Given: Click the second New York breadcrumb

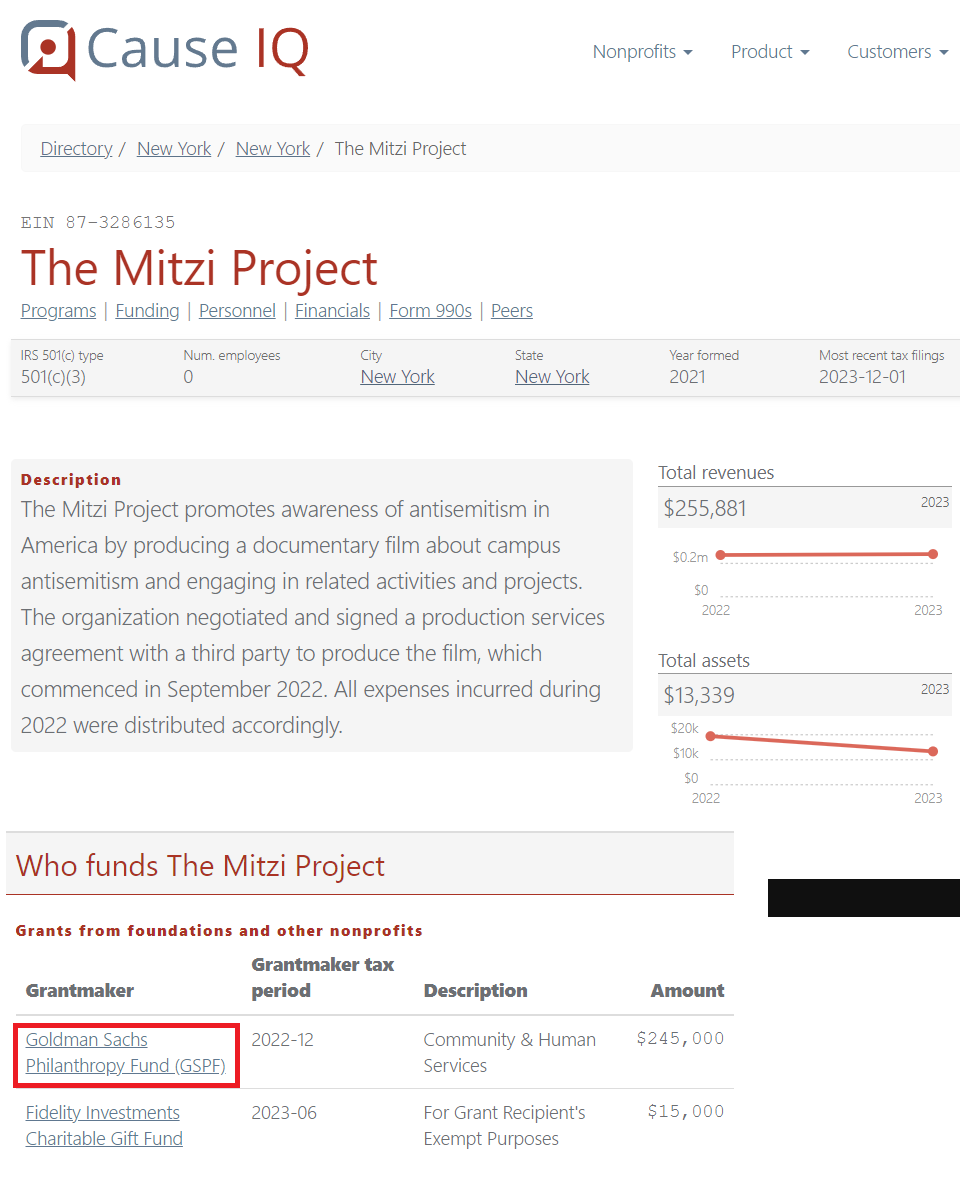Looking at the screenshot, I should pyautogui.click(x=272, y=149).
